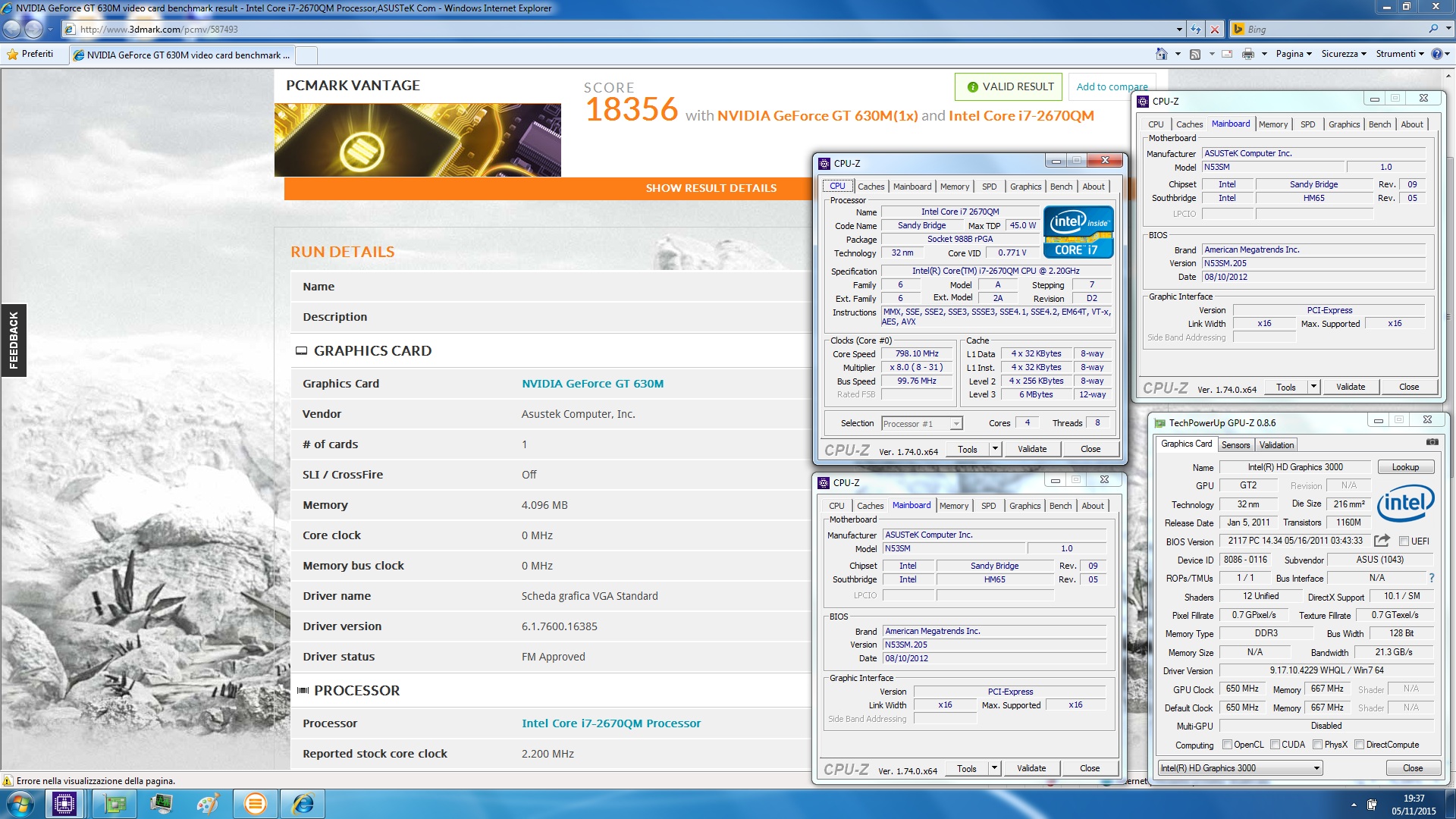Click the Intel Core i7 badge in CPU-Z
This screenshot has width=1456, height=819.
(1078, 232)
